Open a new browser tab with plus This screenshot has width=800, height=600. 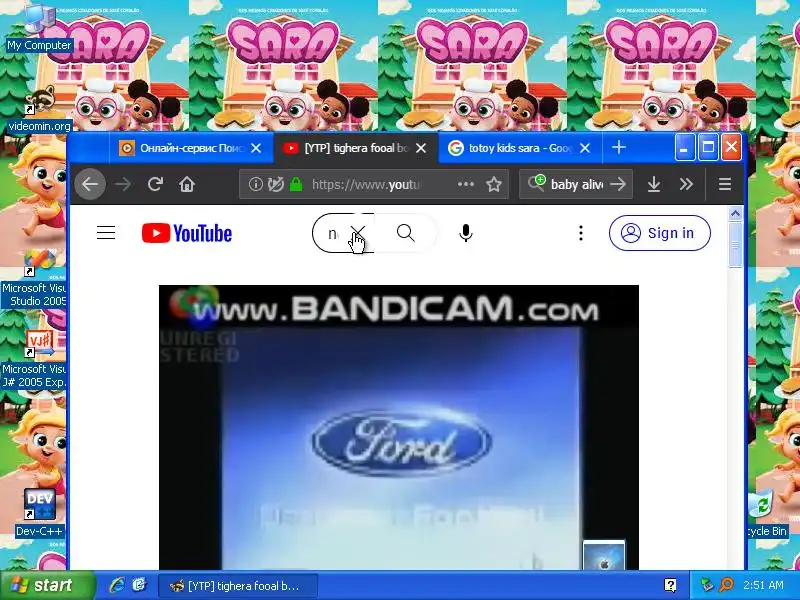[619, 147]
